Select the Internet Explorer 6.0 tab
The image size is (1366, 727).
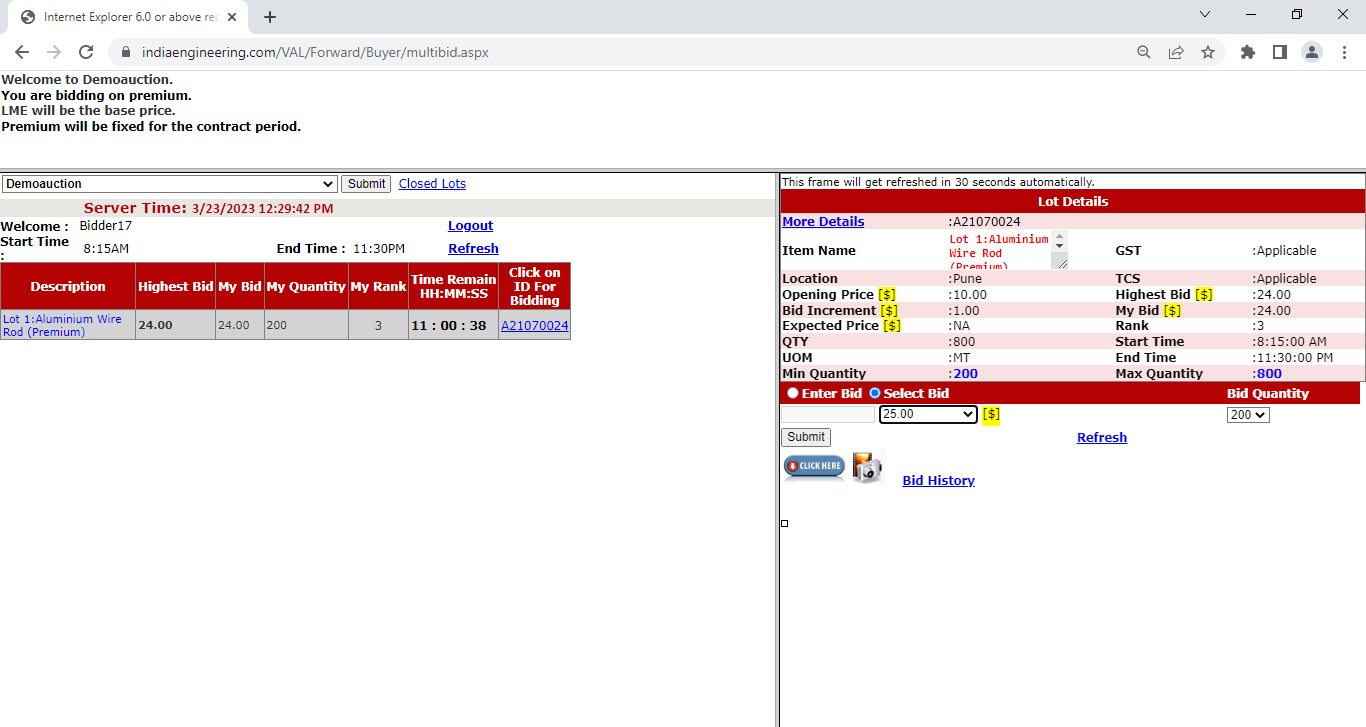130,17
